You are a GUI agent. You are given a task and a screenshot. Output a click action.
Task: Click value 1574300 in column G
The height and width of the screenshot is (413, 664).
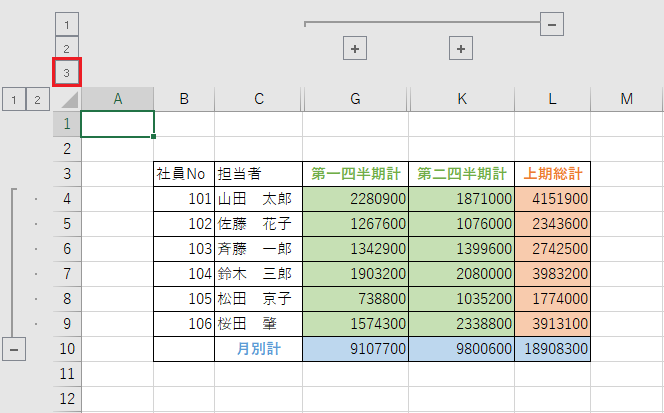[x=355, y=324]
